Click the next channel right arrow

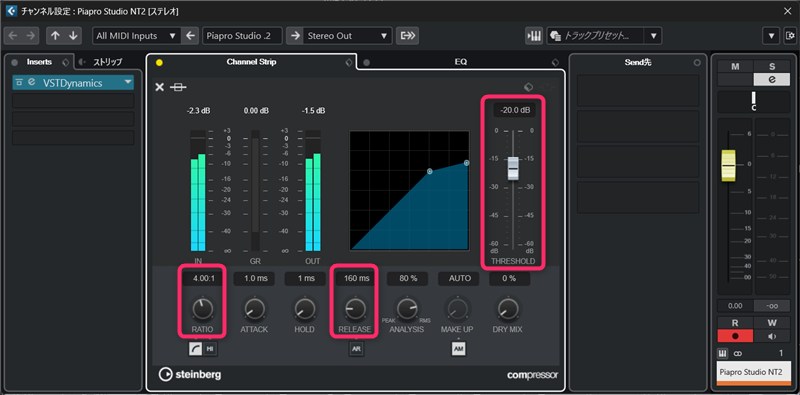coord(31,36)
